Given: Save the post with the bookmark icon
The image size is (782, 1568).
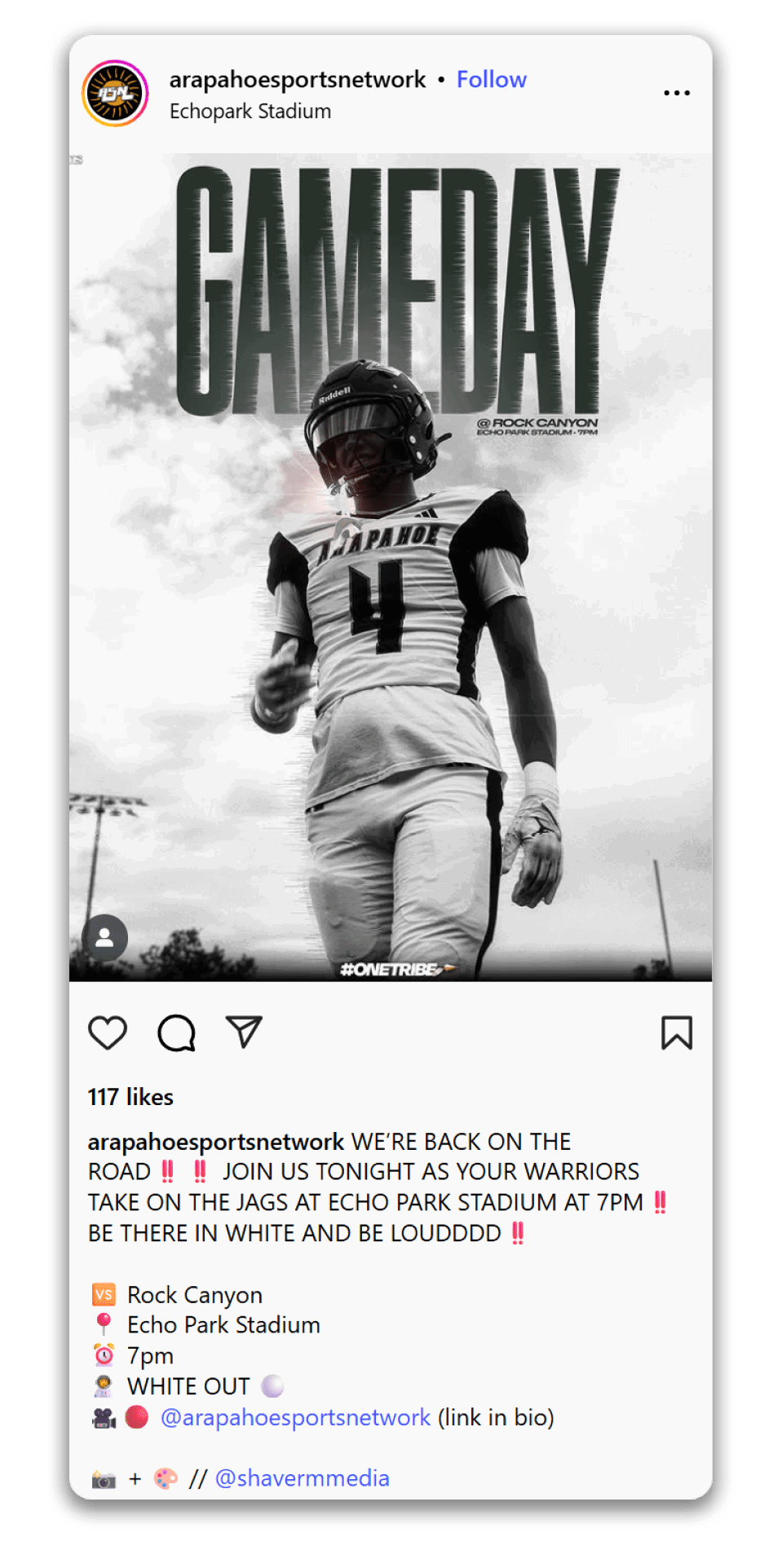Looking at the screenshot, I should point(677,1033).
